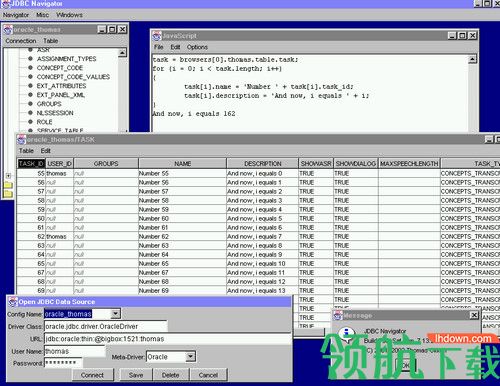
Task: Click the Connect button
Action: [x=92, y=375]
